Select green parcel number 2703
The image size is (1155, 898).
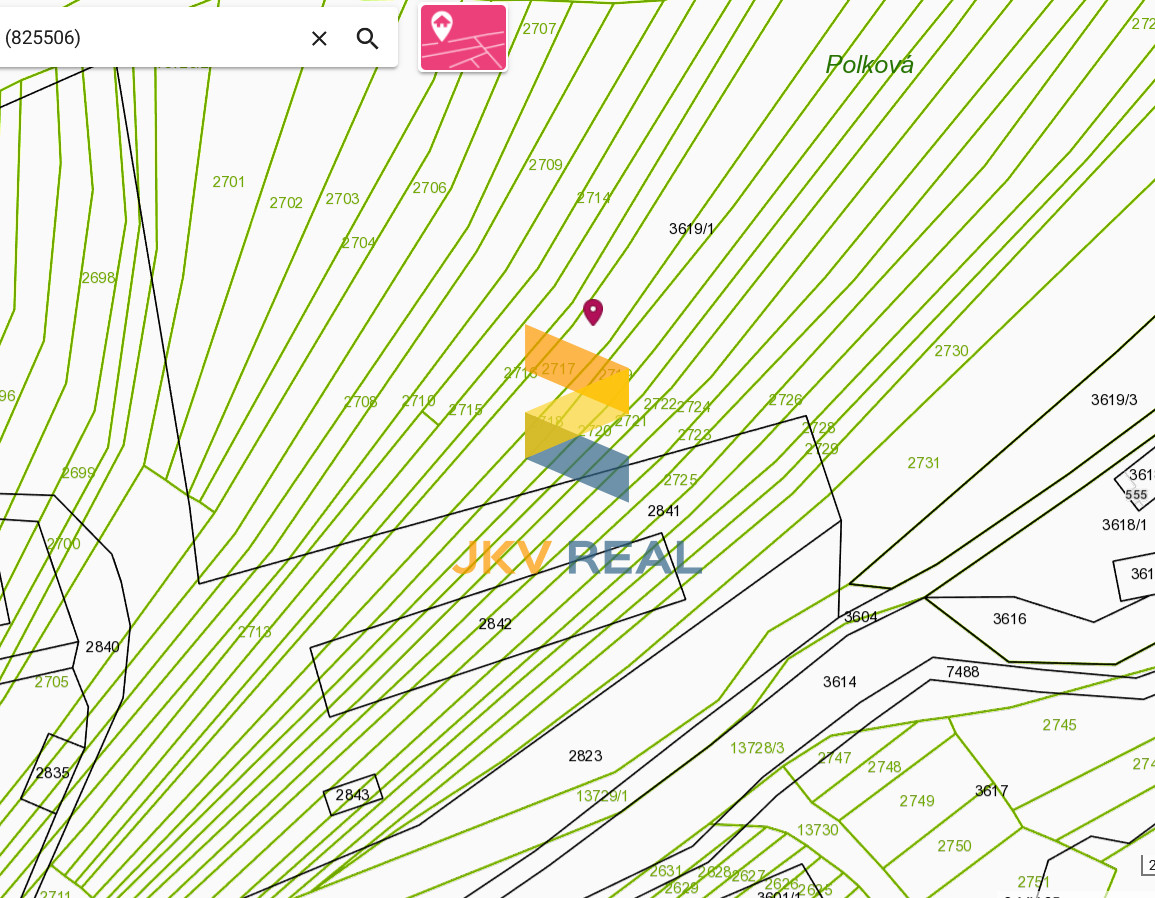click(x=343, y=199)
